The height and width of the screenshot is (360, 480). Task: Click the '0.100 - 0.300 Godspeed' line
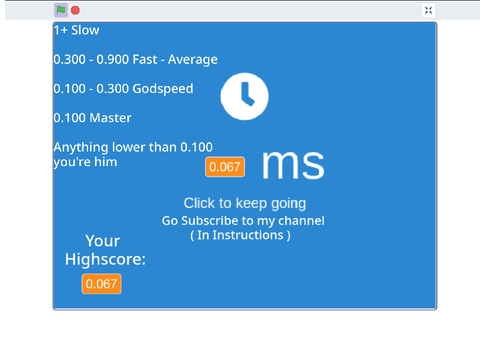coord(123,89)
